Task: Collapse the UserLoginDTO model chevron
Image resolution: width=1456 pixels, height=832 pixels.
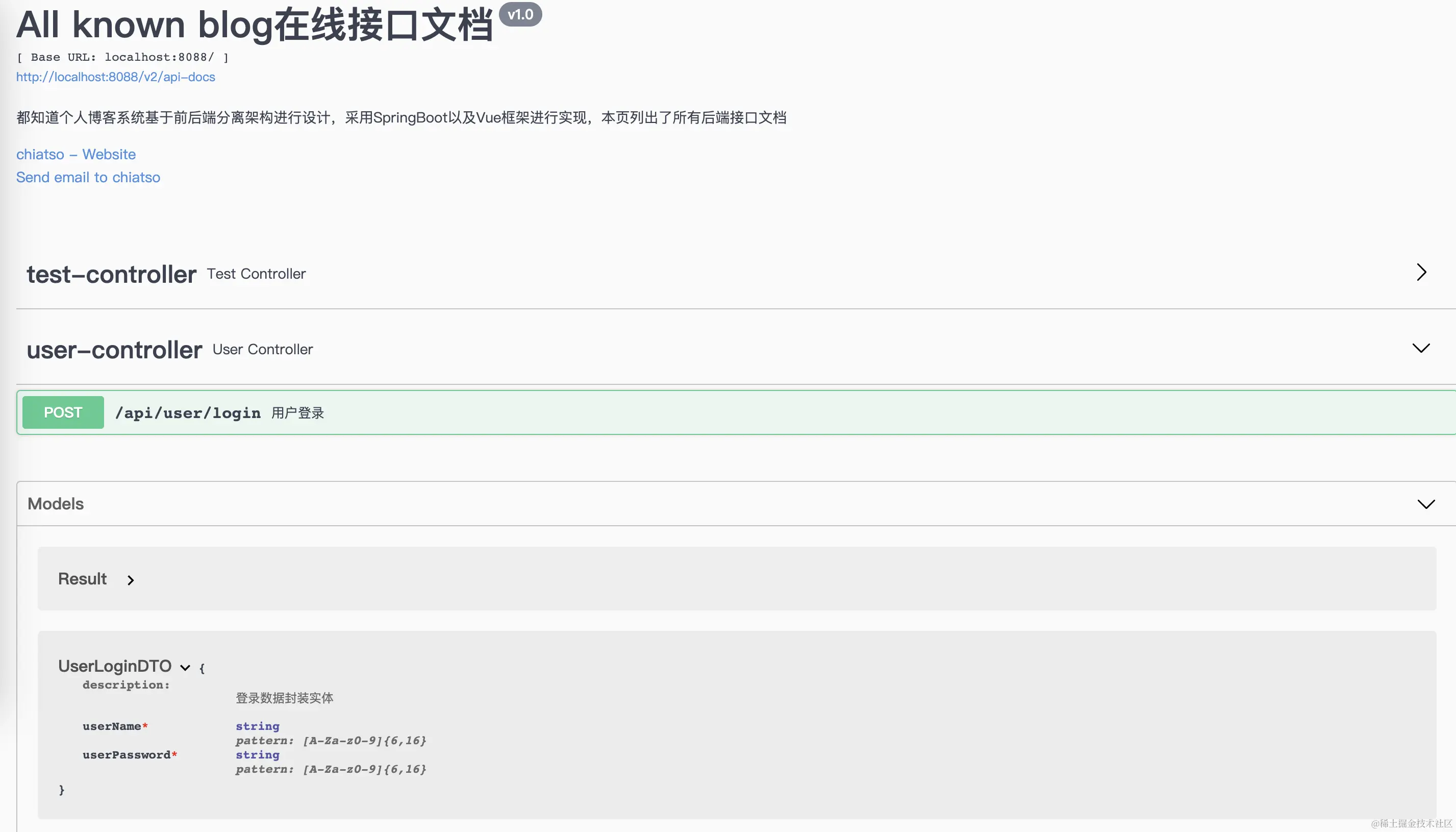Action: [x=185, y=668]
